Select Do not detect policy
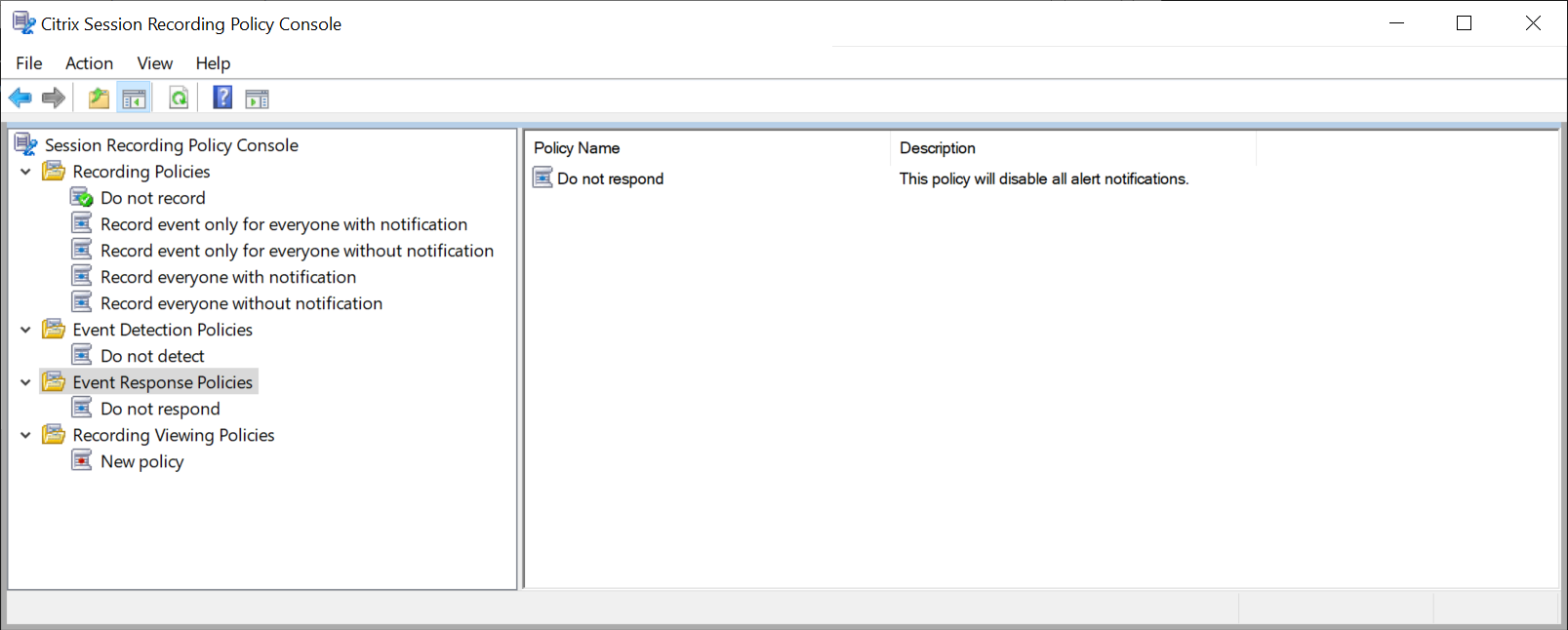This screenshot has height=630, width=1568. click(152, 356)
